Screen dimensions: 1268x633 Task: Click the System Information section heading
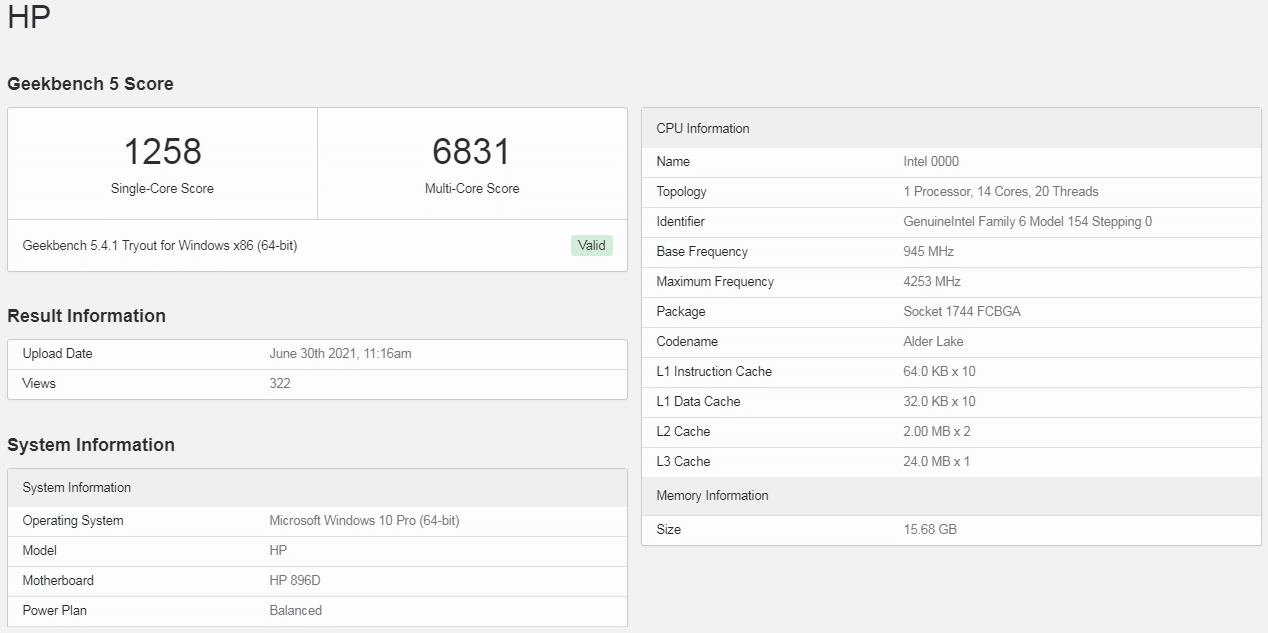tap(91, 445)
